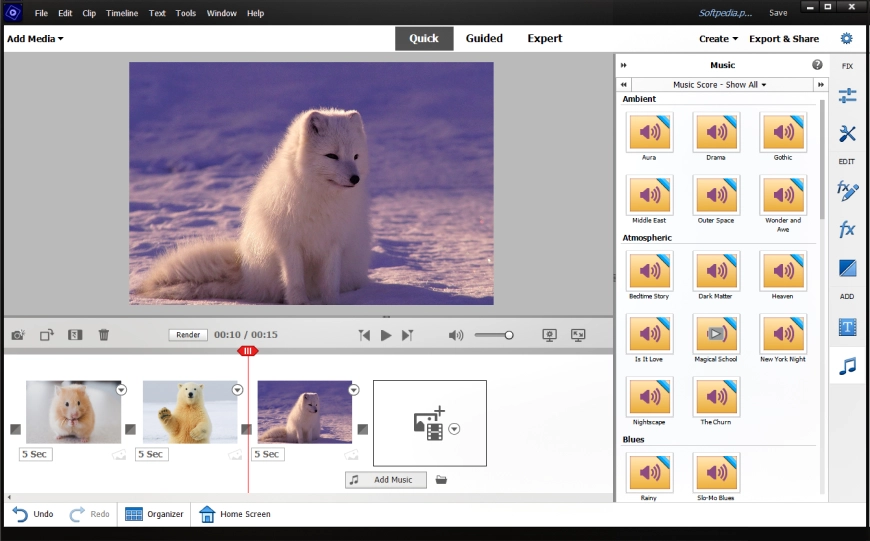Select the Nightscape music score
The height and width of the screenshot is (541, 870).
649,396
